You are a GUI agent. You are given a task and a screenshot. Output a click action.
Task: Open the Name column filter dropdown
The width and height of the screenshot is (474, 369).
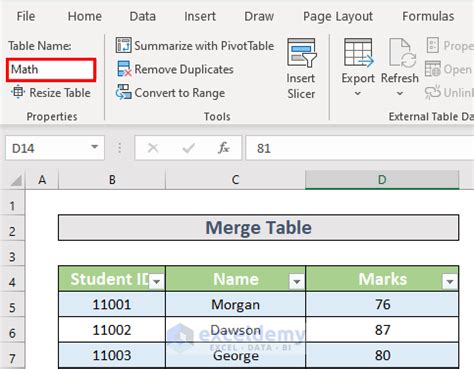[x=296, y=282]
